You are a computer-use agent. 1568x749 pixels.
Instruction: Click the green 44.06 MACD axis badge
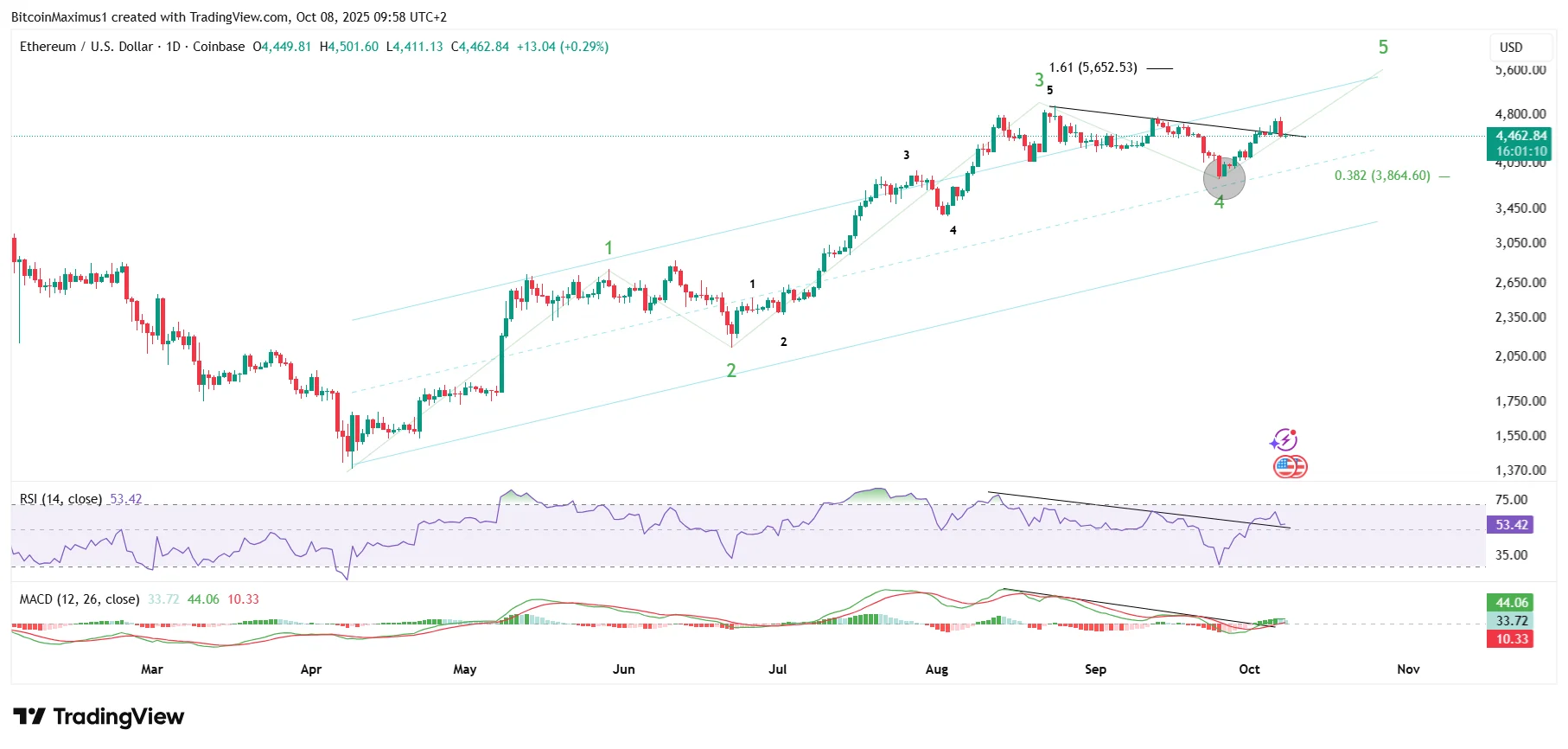[x=1511, y=603]
